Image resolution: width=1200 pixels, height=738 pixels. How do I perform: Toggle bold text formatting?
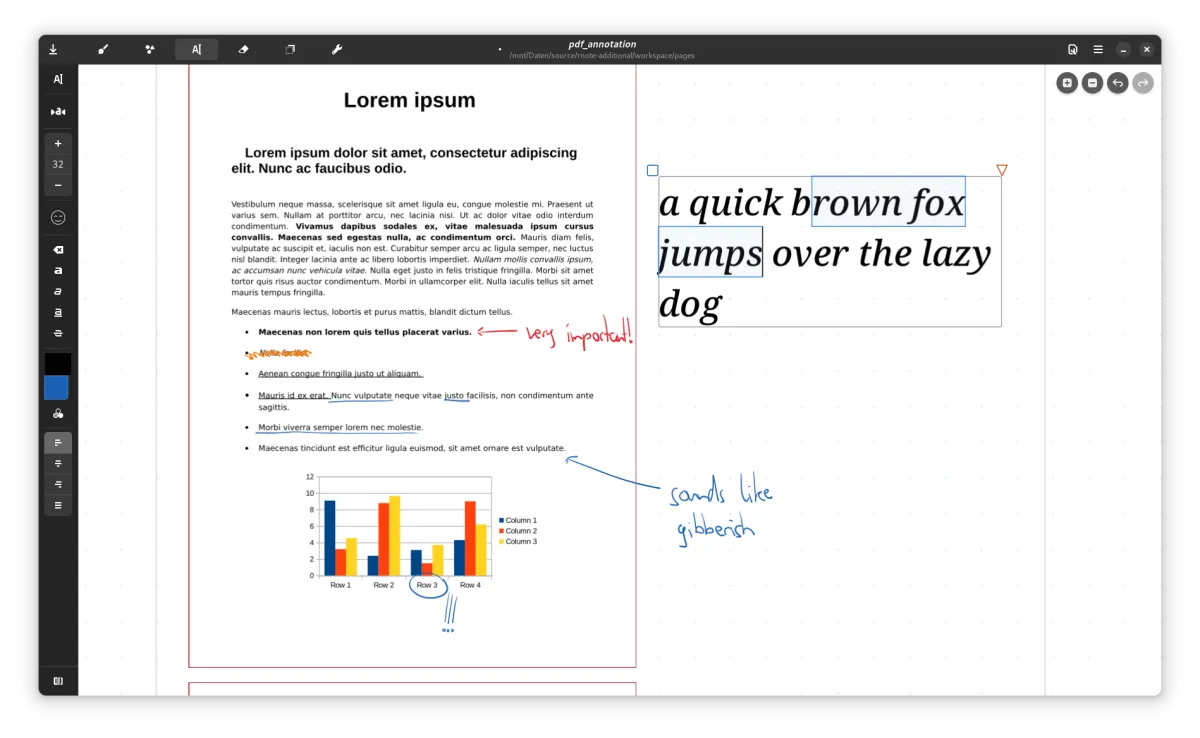point(57,270)
